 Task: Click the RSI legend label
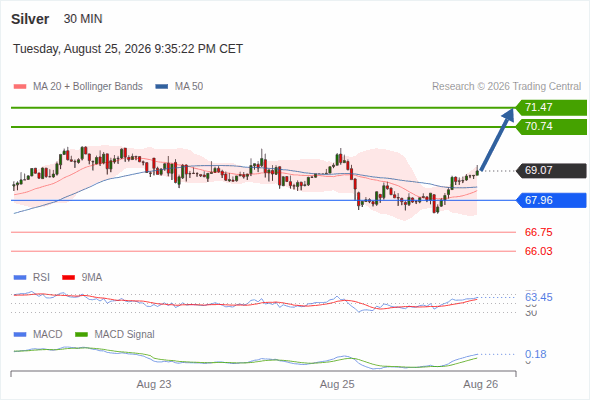[41, 278]
